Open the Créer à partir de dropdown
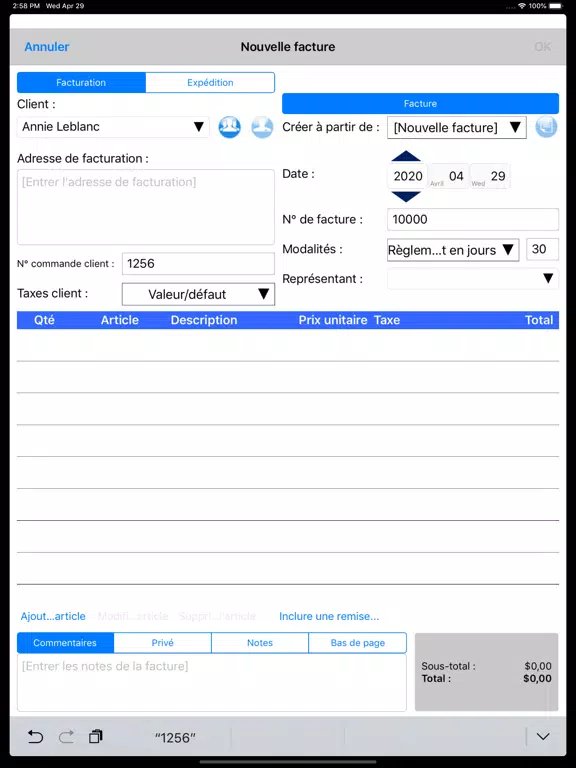This screenshot has width=576, height=768. pos(456,127)
